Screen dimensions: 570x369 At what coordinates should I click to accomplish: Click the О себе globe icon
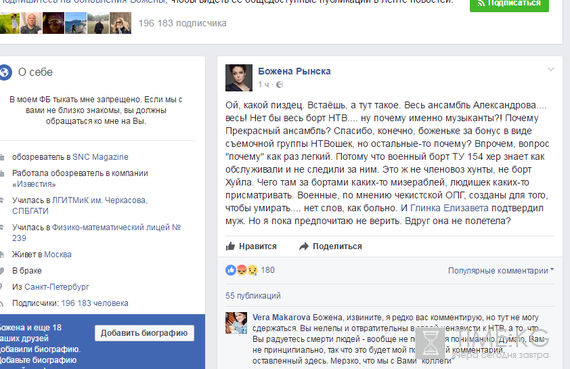tap(5, 72)
